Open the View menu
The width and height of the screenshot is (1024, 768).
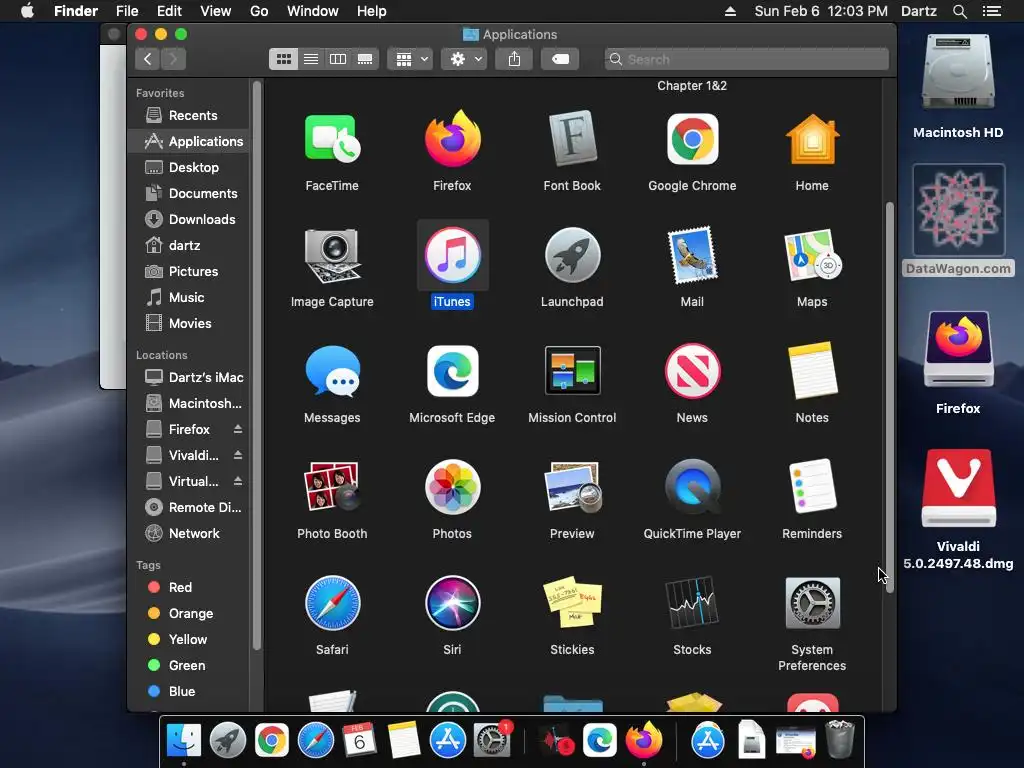pyautogui.click(x=216, y=11)
